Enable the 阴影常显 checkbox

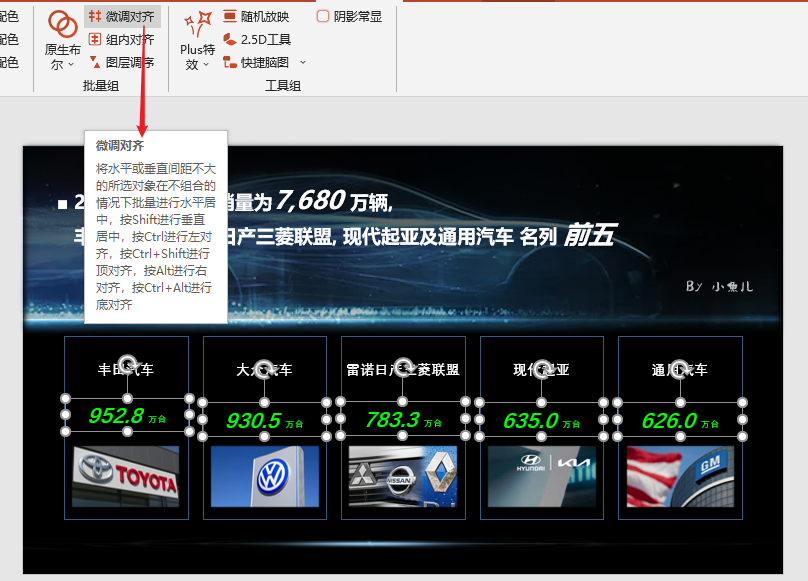(323, 16)
